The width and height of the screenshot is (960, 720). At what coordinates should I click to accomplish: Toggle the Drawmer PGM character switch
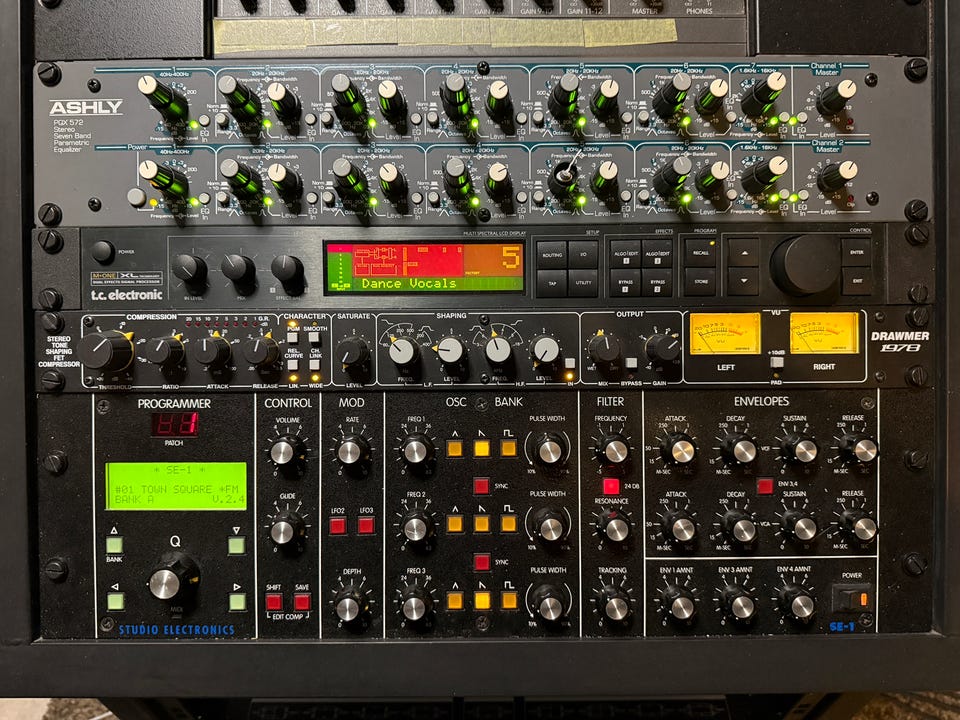point(293,337)
